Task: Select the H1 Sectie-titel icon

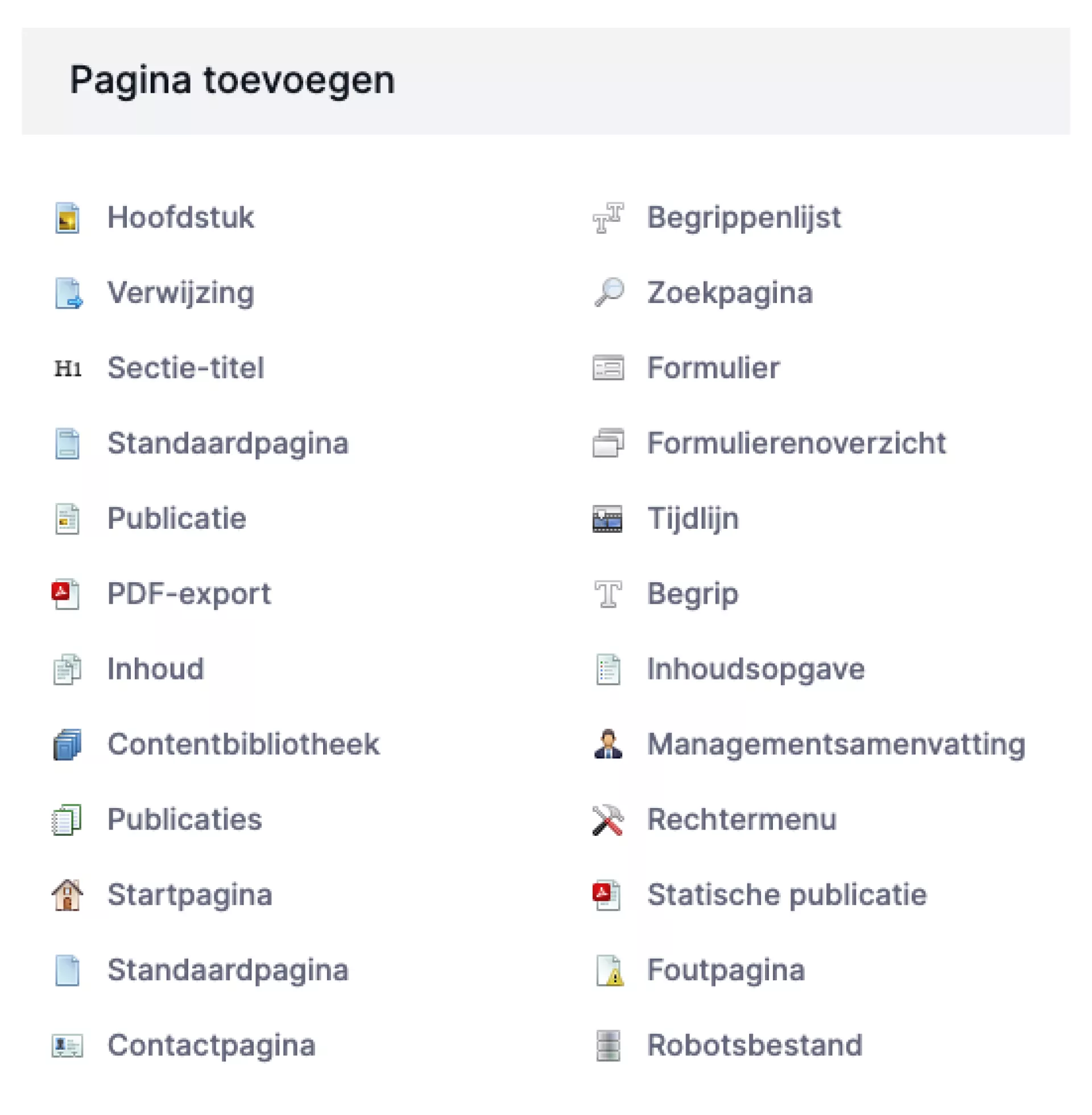Action: (68, 368)
